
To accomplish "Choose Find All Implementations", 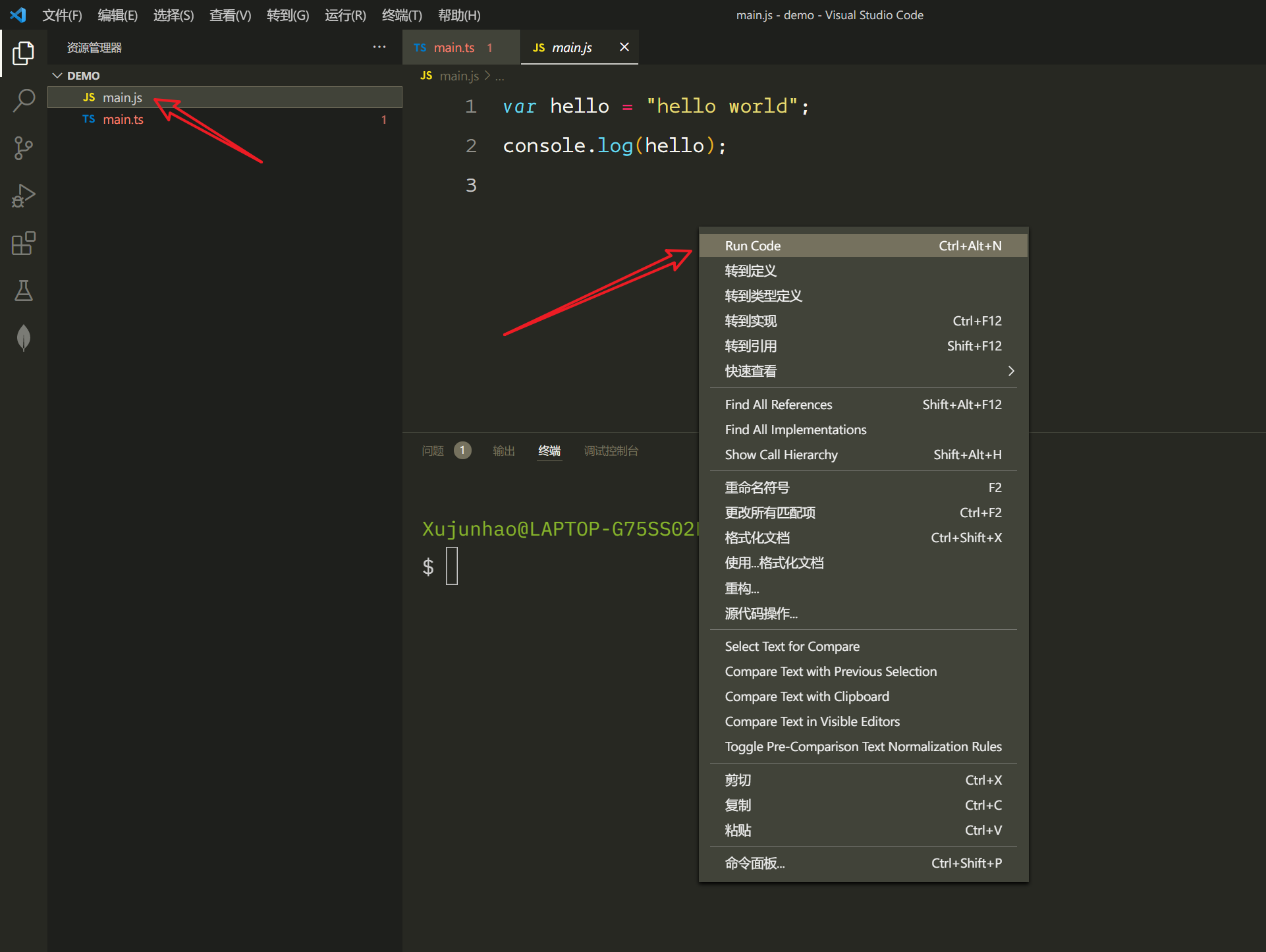I will pos(863,430).
